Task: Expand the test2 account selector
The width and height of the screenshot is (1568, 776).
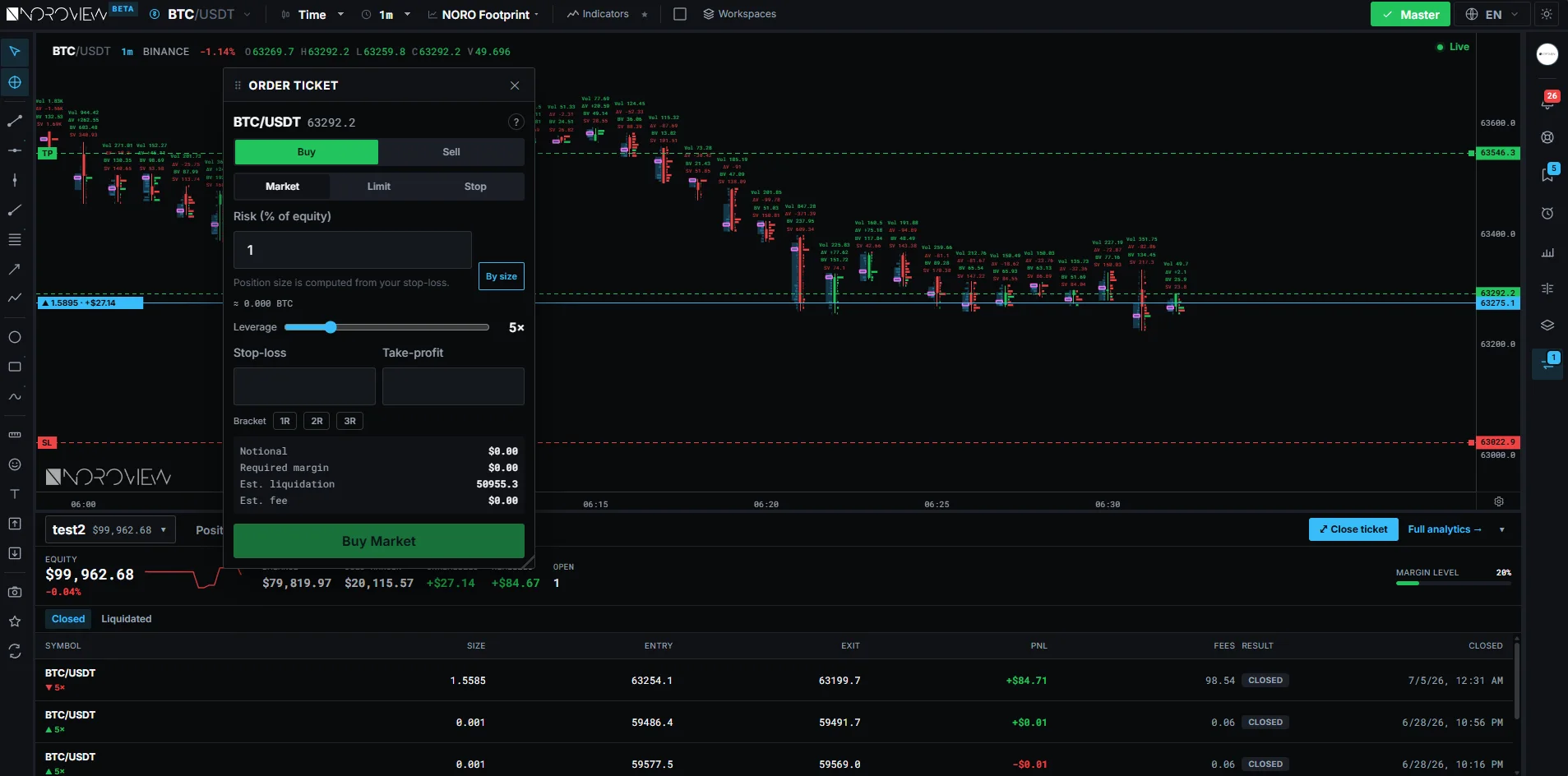Action: 110,530
